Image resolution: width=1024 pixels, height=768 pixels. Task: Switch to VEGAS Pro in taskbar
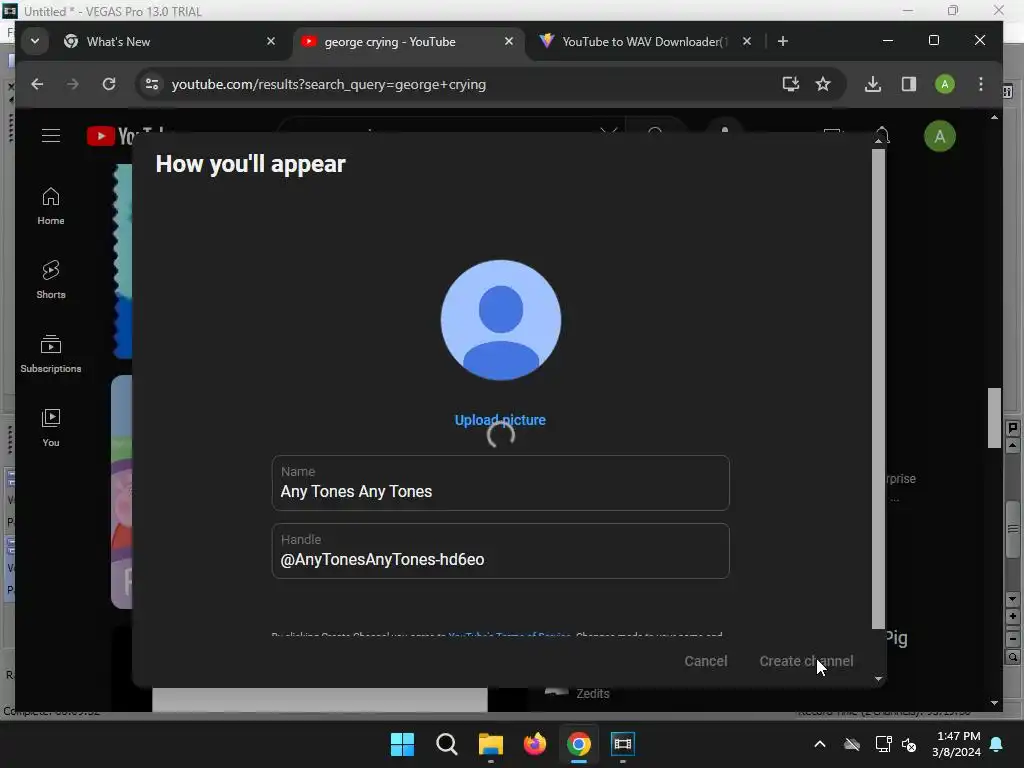tap(623, 744)
